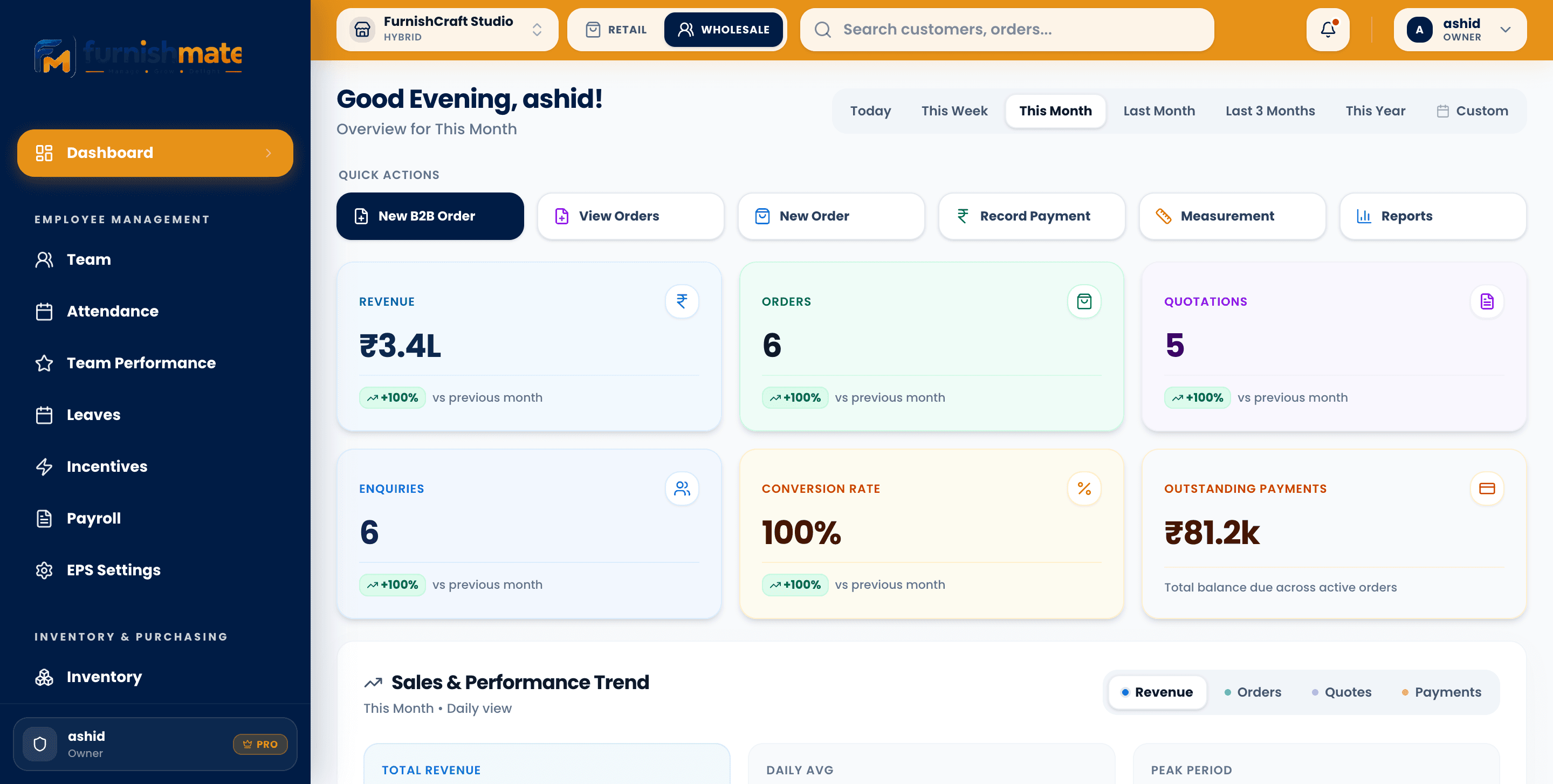
Task: Click the notification bell icon
Action: click(1328, 29)
